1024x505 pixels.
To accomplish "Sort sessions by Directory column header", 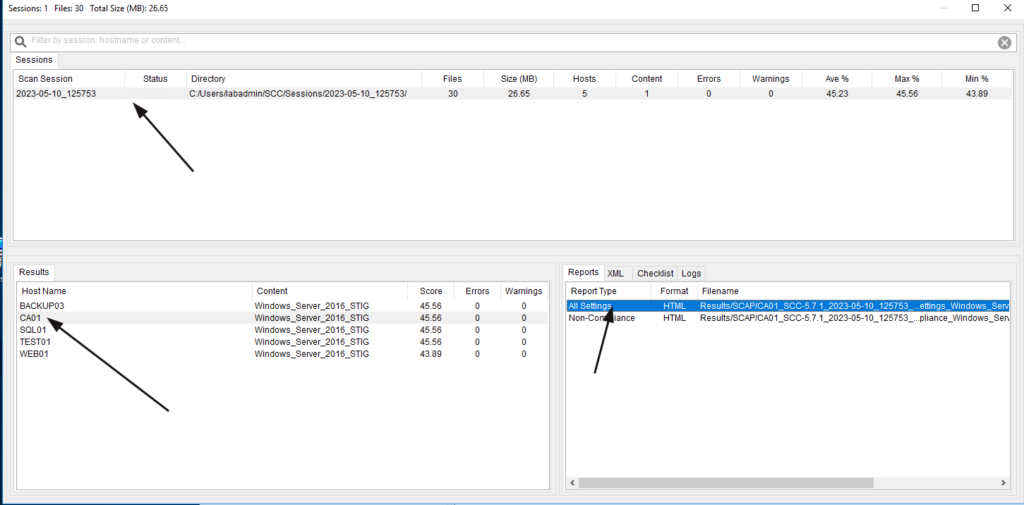I will pyautogui.click(x=304, y=78).
